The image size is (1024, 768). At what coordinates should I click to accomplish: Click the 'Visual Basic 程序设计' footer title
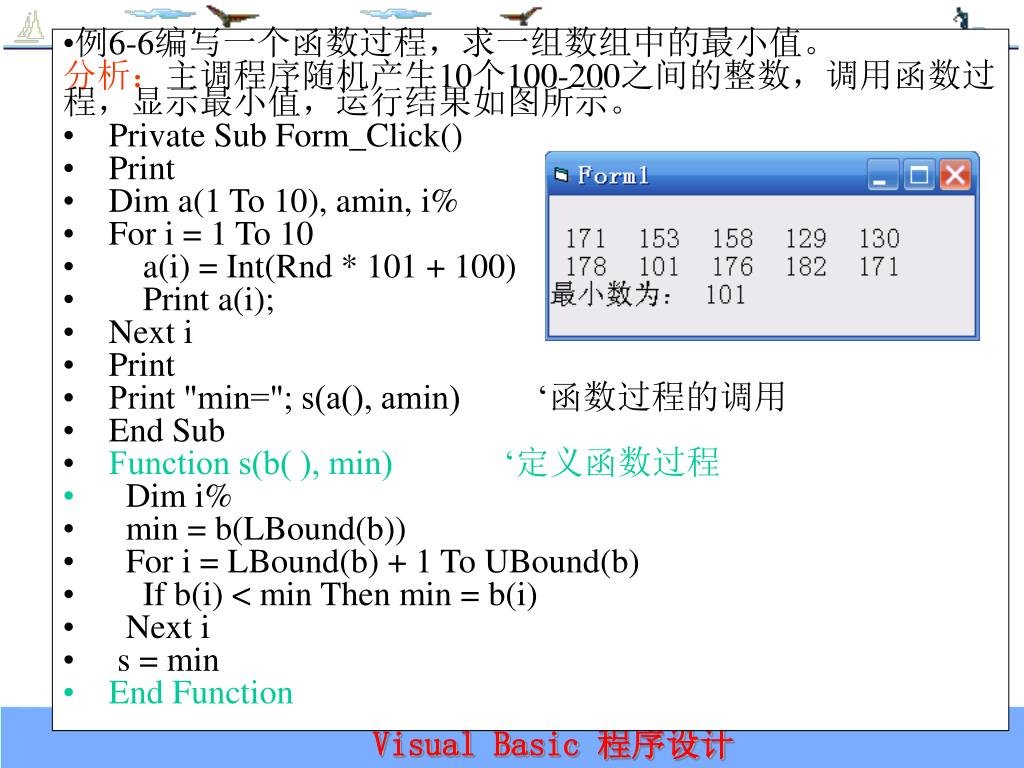552,746
